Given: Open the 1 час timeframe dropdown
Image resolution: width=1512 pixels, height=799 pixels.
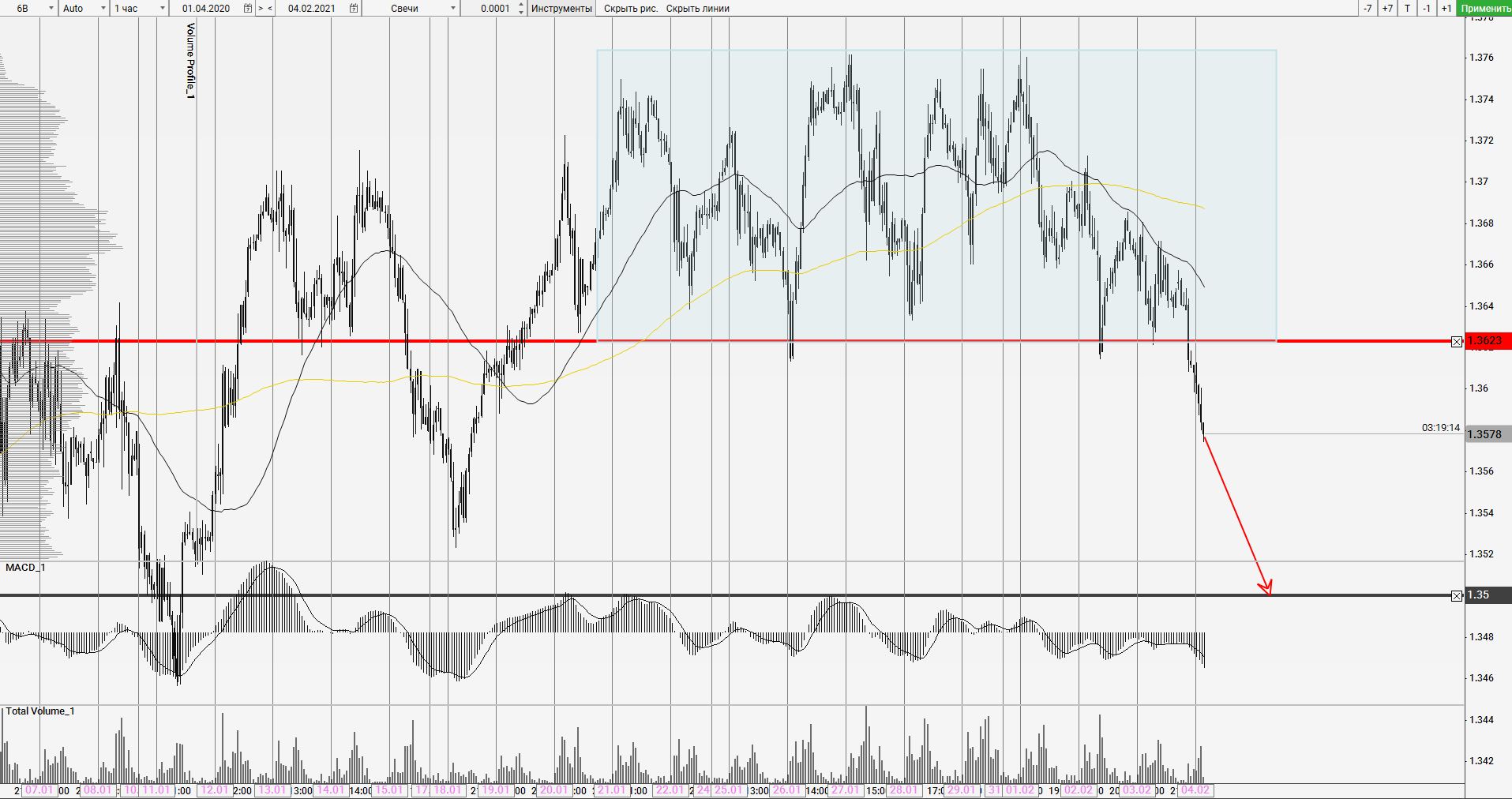Looking at the screenshot, I should pyautogui.click(x=163, y=9).
